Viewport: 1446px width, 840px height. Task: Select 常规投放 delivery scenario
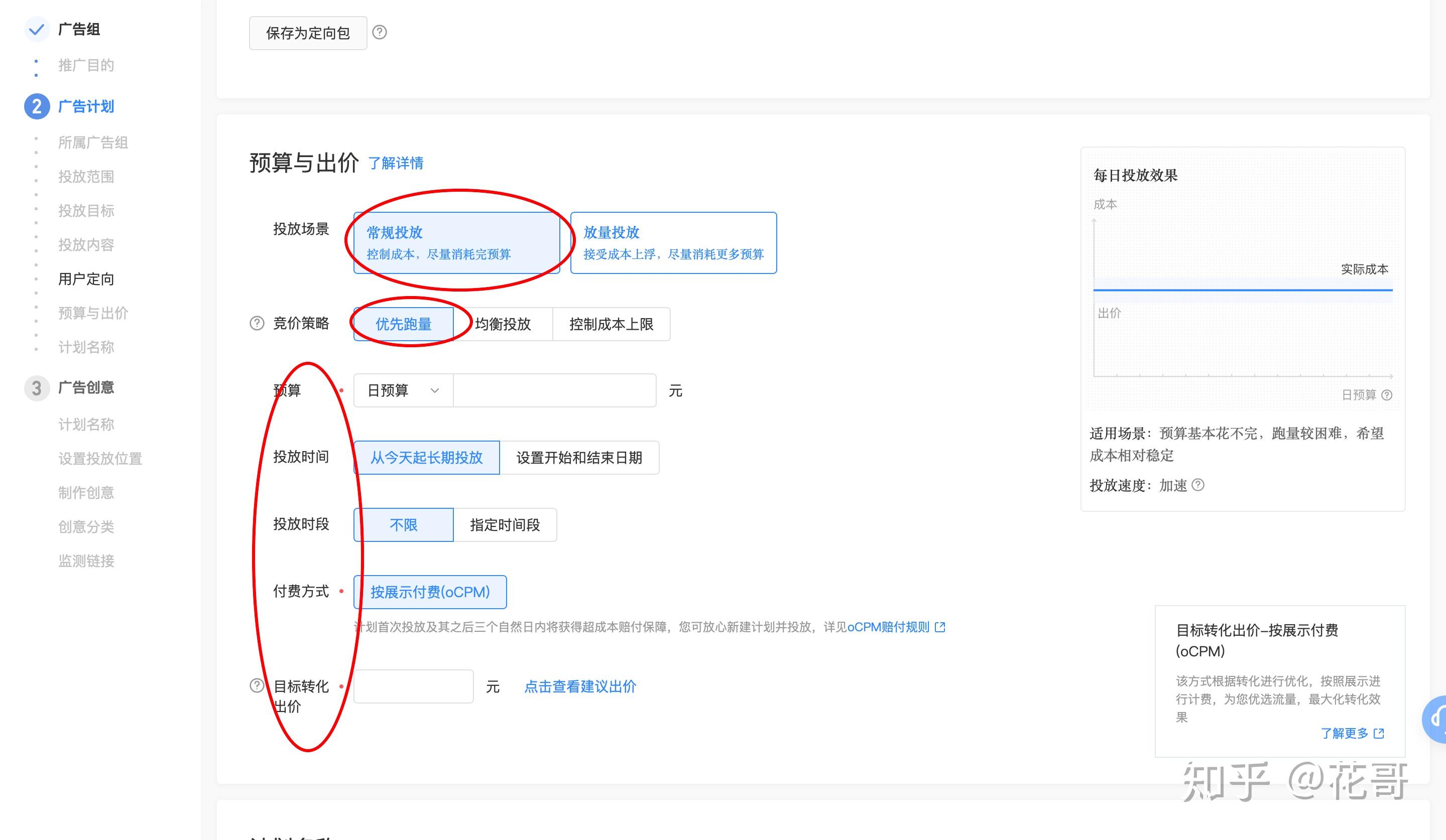pos(457,243)
